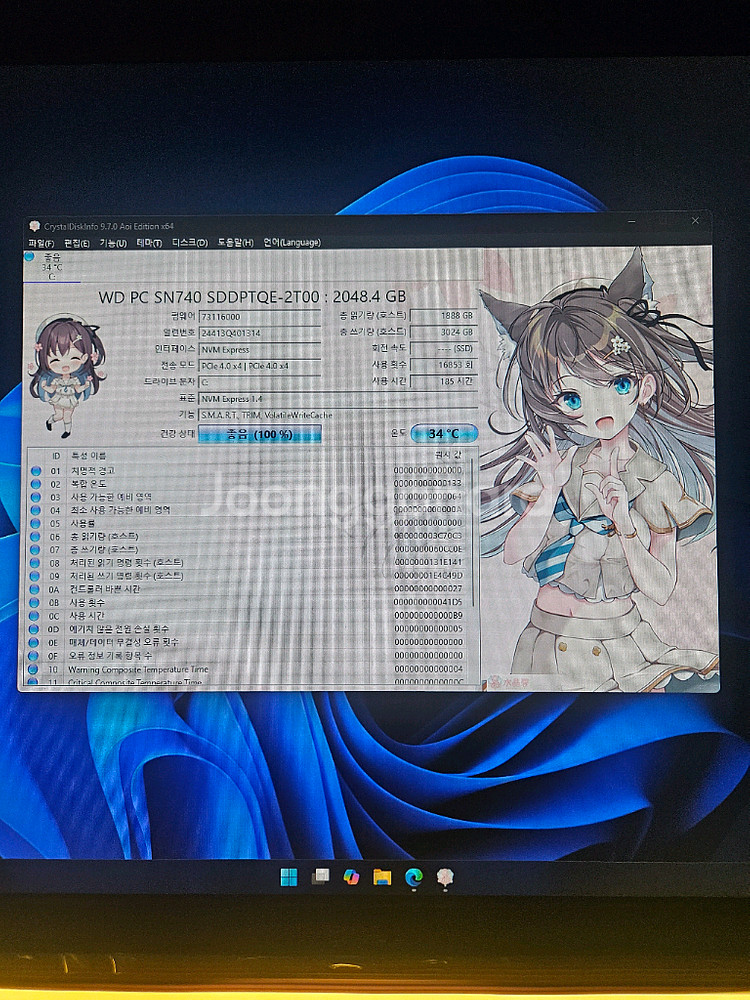Select the 처리된 쓰기 명령 횟수 (호스트) row text
This screenshot has height=1000, width=750.
coord(126,577)
